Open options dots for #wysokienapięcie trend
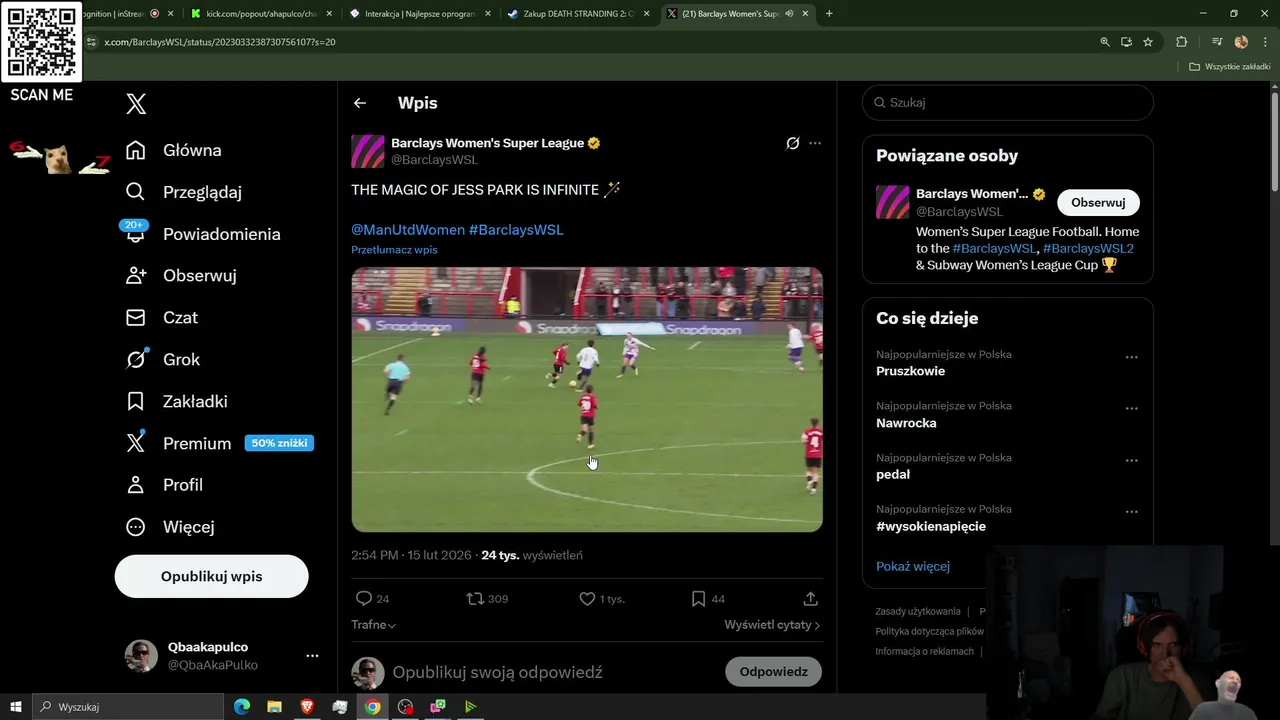 pyautogui.click(x=1132, y=512)
